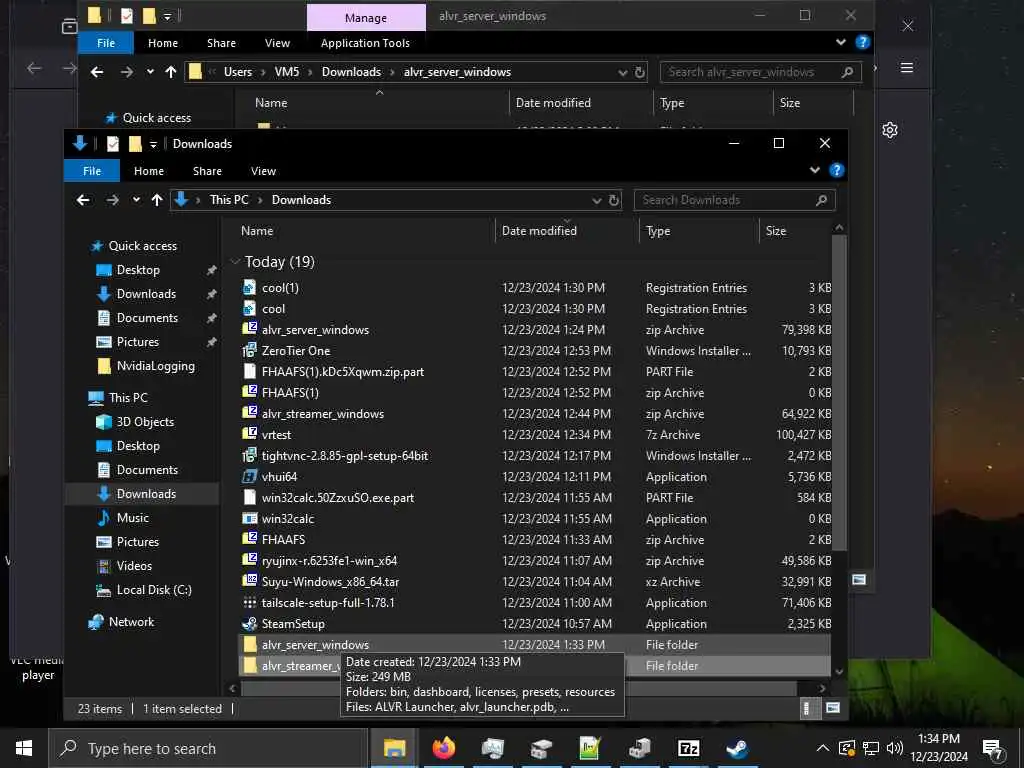Image resolution: width=1024 pixels, height=768 pixels.
Task: Open Application Tools tab in alvr_server_windows window
Action: pyautogui.click(x=365, y=43)
